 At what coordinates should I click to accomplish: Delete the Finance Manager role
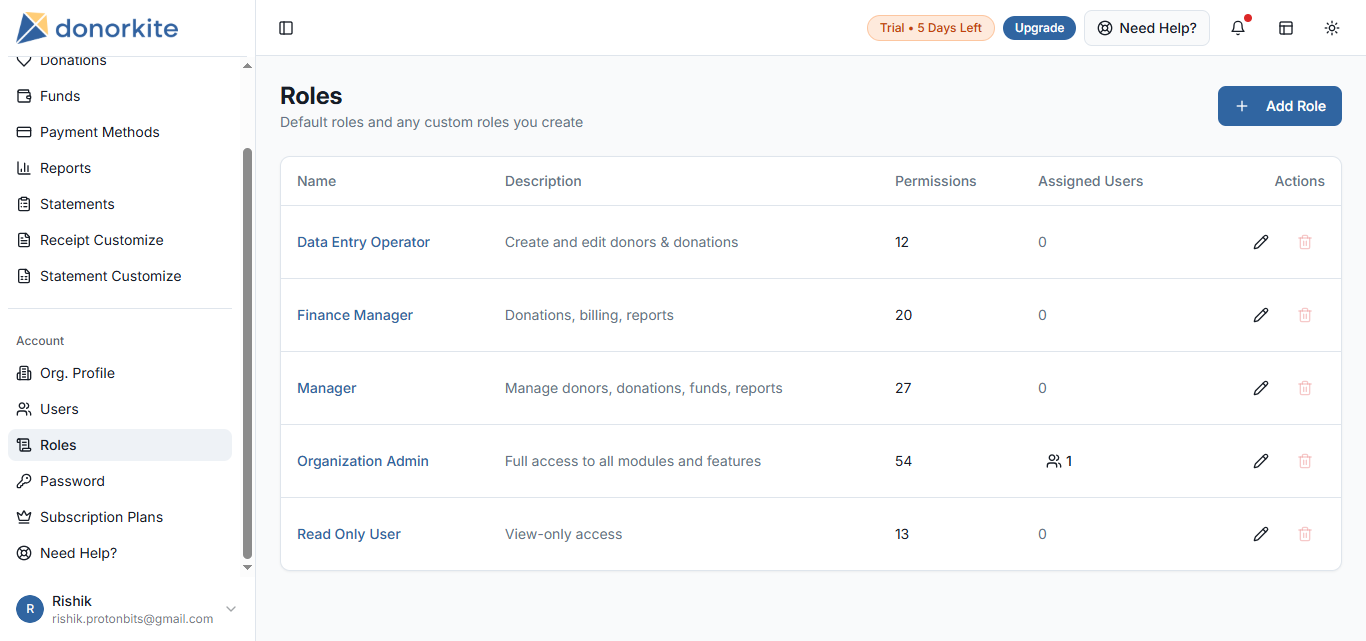click(1305, 315)
